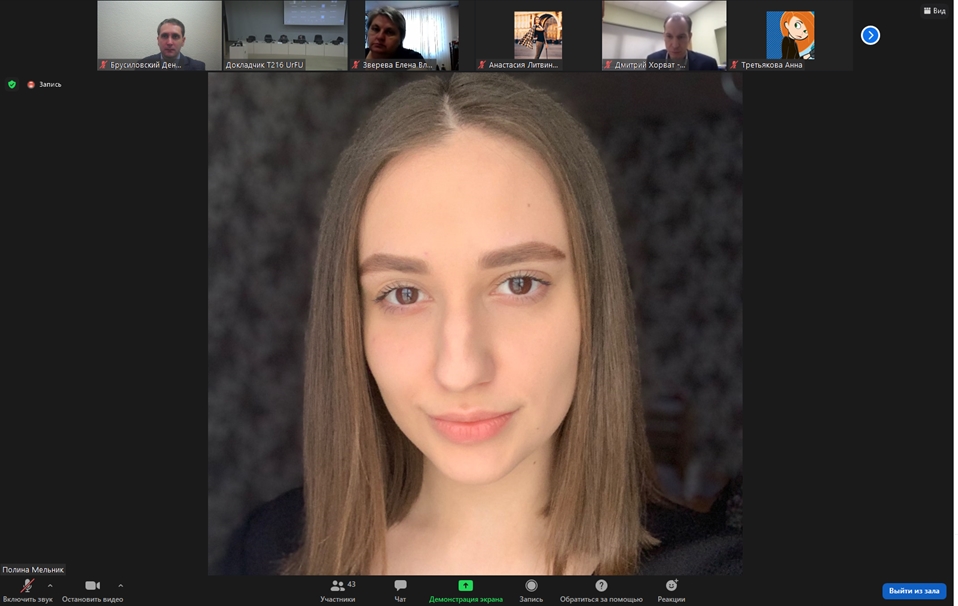Select Анастасия Литвин... thumbnail

coord(538,35)
